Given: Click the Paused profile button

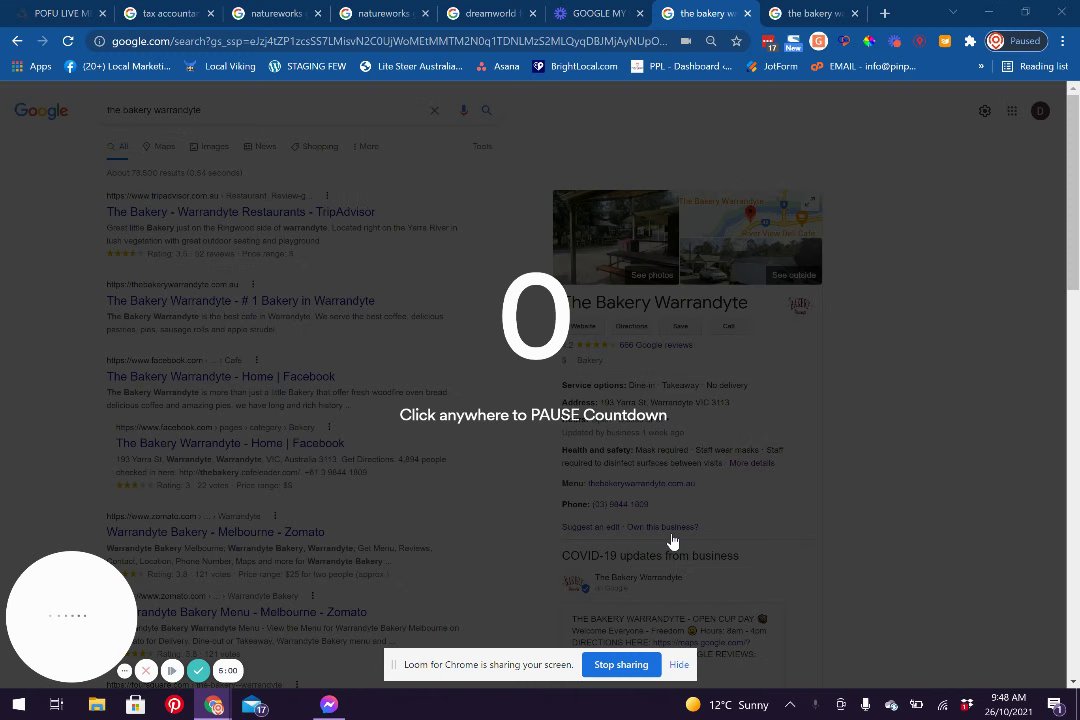Looking at the screenshot, I should (1017, 41).
